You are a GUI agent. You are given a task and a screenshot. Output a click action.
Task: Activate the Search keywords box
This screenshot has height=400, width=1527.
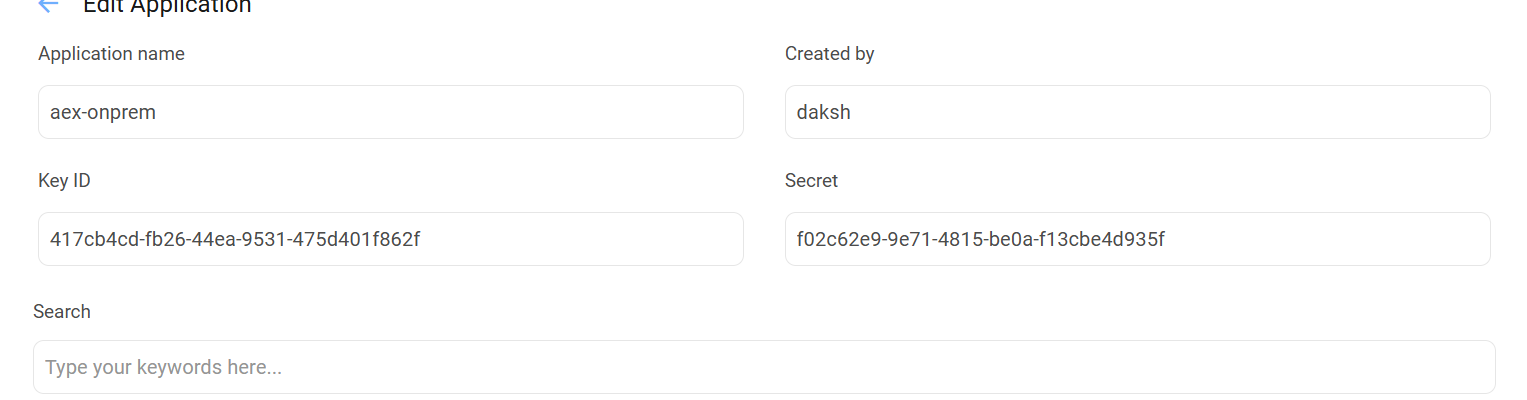pyautogui.click(x=764, y=367)
